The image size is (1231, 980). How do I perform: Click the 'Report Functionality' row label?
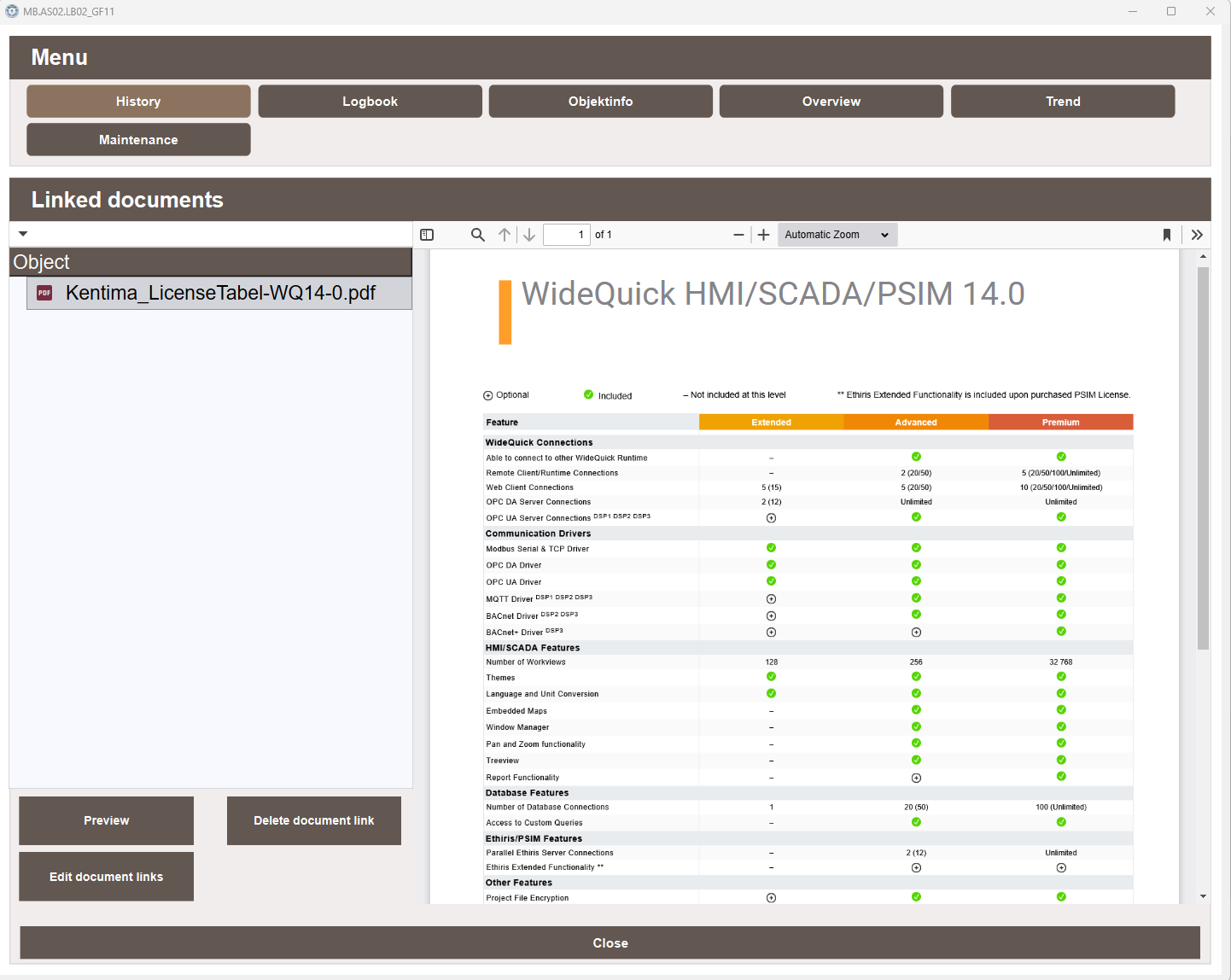522,778
